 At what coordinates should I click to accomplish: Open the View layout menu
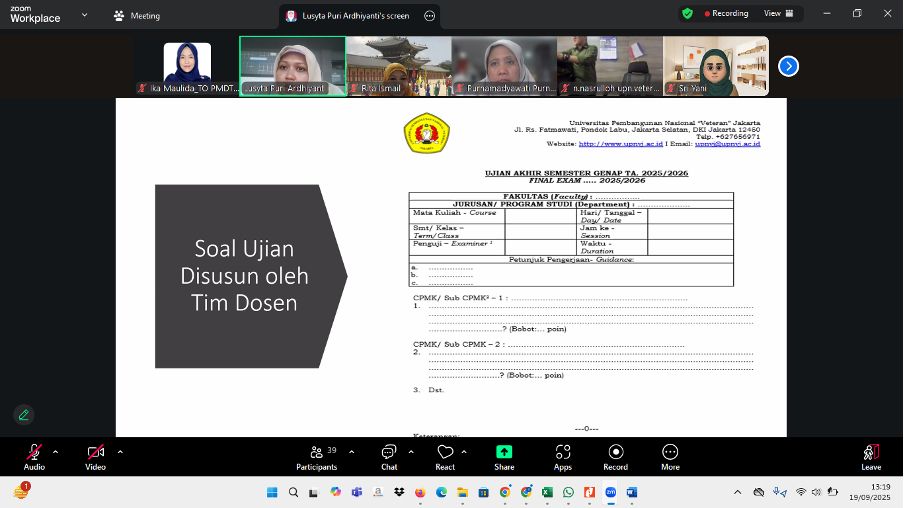click(778, 14)
